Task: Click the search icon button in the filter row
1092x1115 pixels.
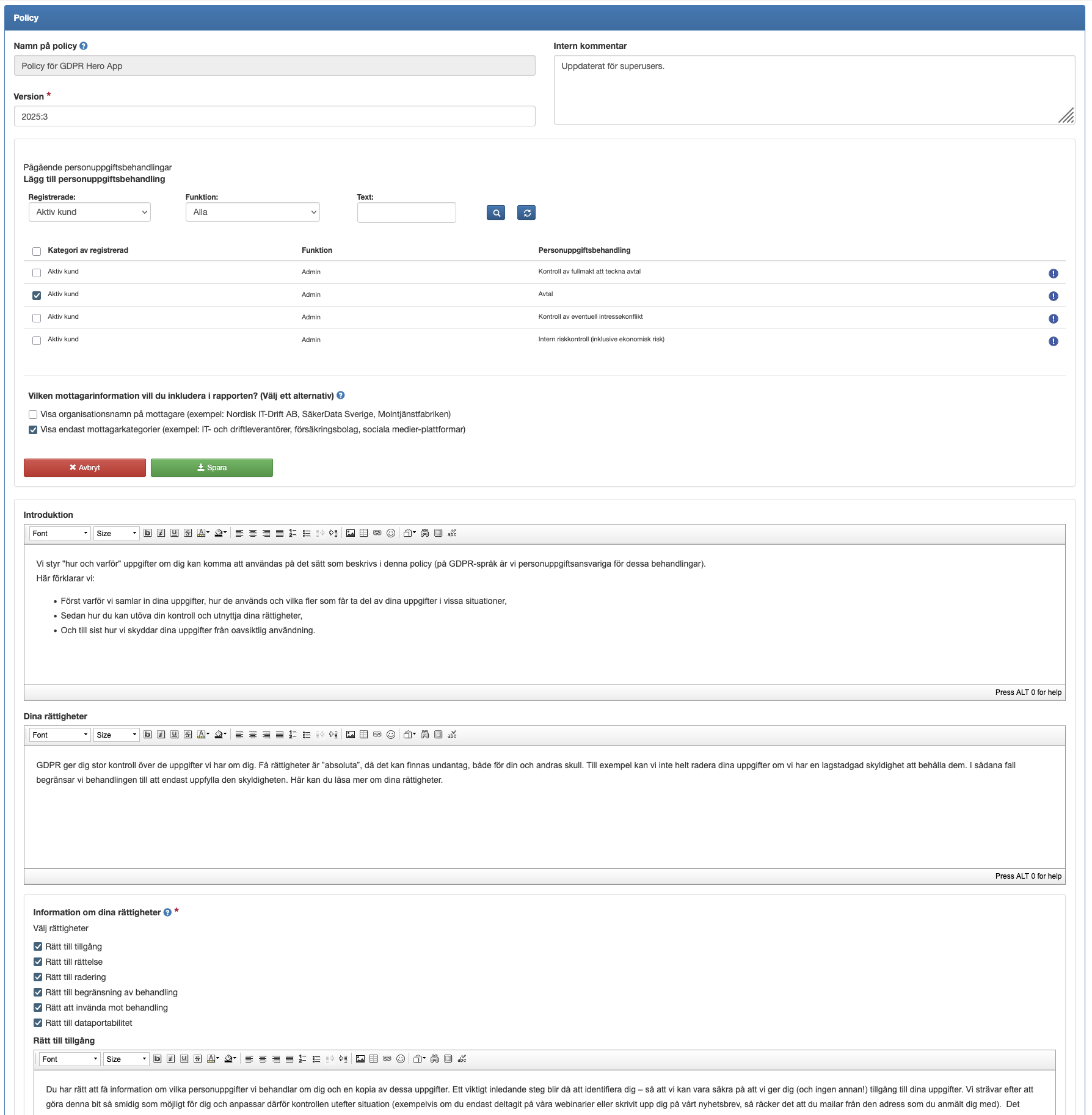Action: point(495,212)
